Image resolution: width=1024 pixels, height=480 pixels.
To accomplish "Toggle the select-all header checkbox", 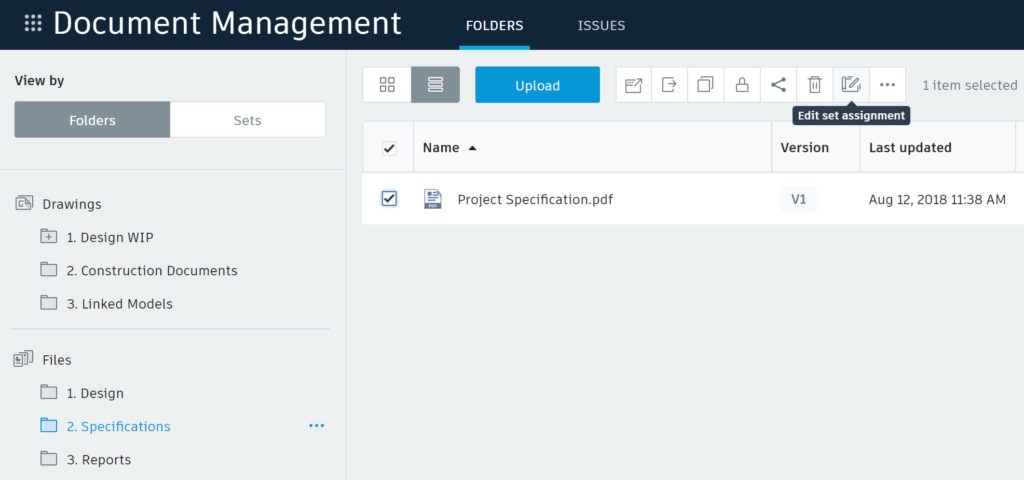I will click(389, 149).
